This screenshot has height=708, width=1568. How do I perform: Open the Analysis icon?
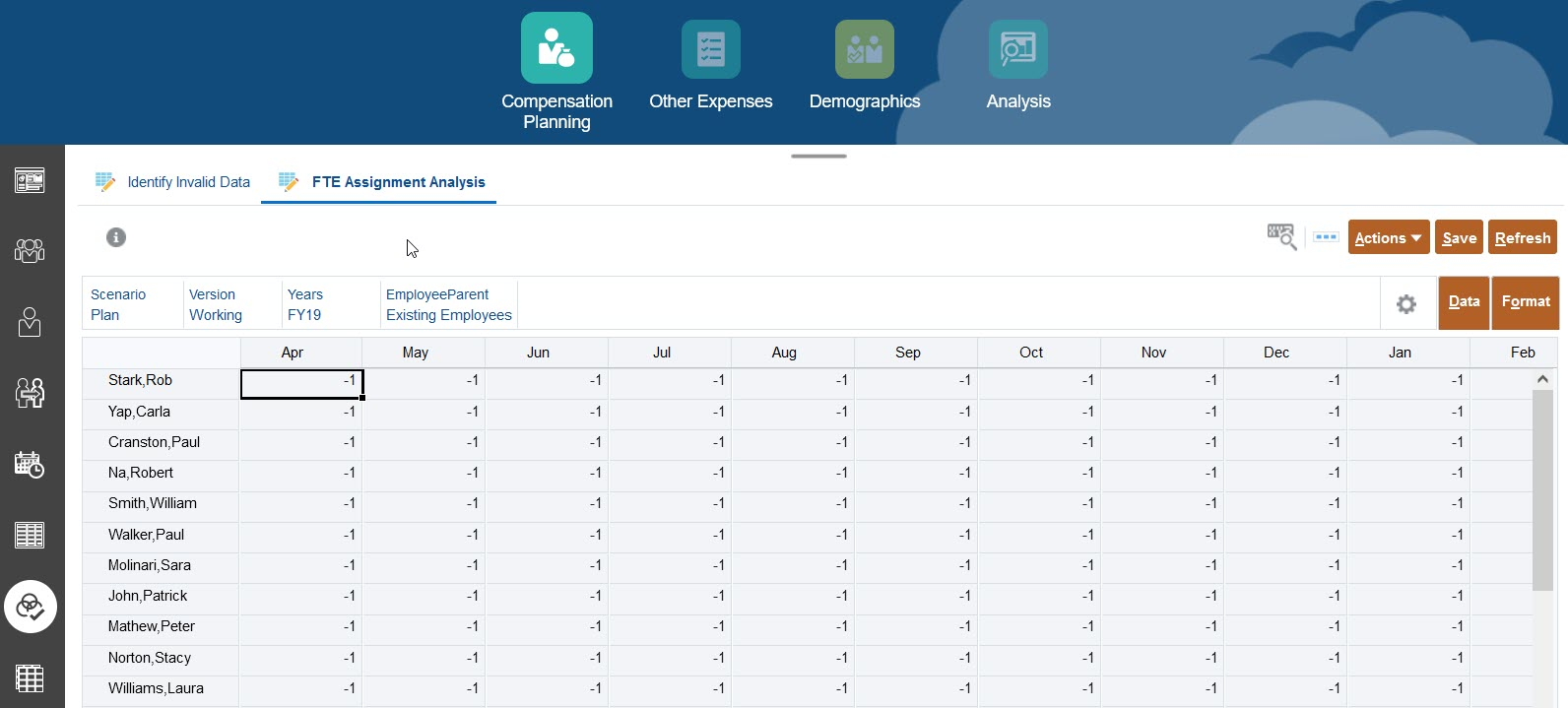pyautogui.click(x=1017, y=49)
